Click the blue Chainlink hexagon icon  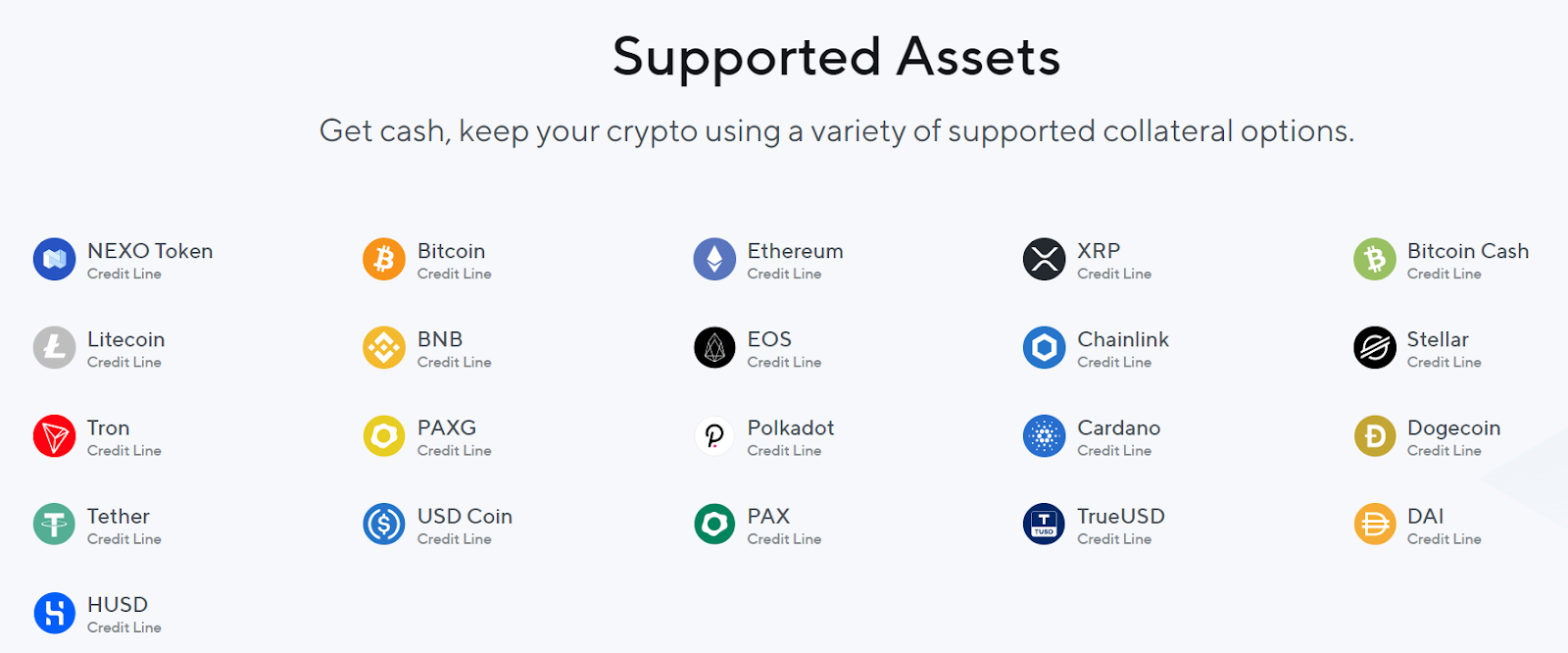(1045, 348)
